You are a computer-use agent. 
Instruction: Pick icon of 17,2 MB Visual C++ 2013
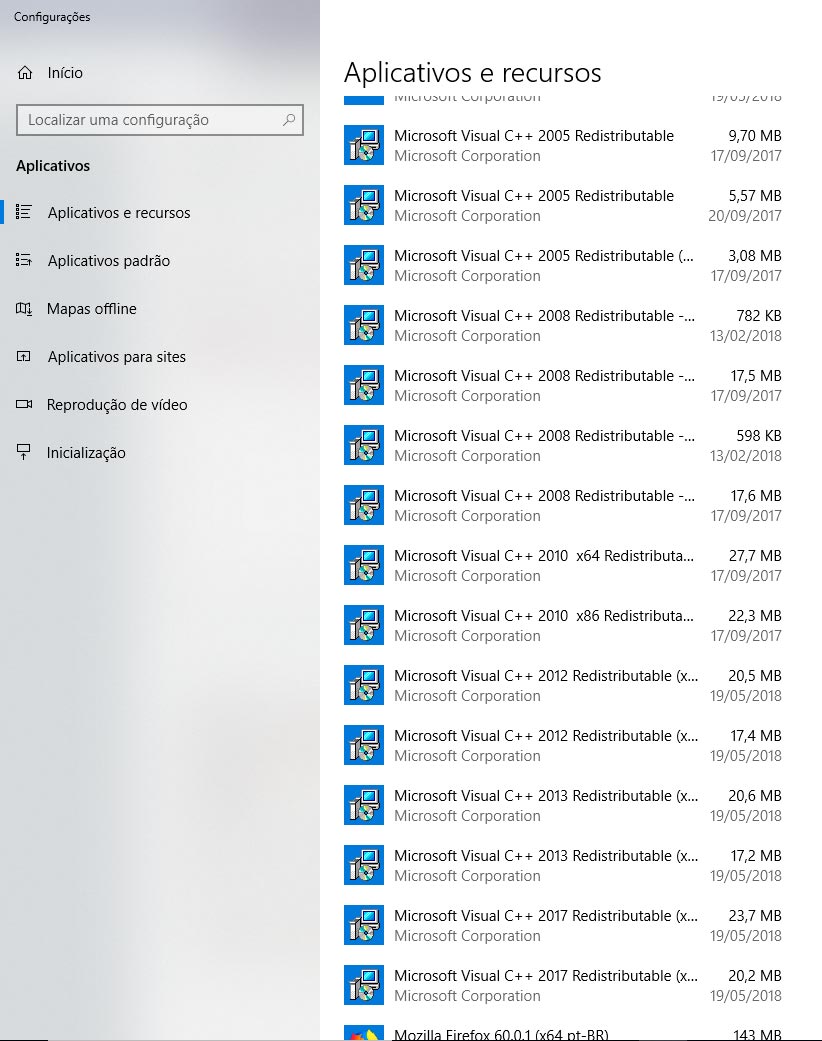(364, 865)
